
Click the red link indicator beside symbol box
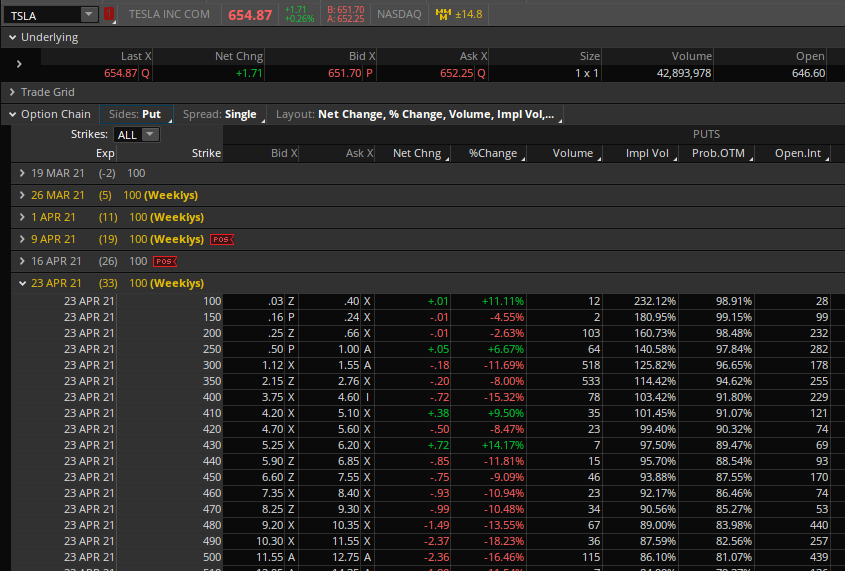click(x=109, y=15)
